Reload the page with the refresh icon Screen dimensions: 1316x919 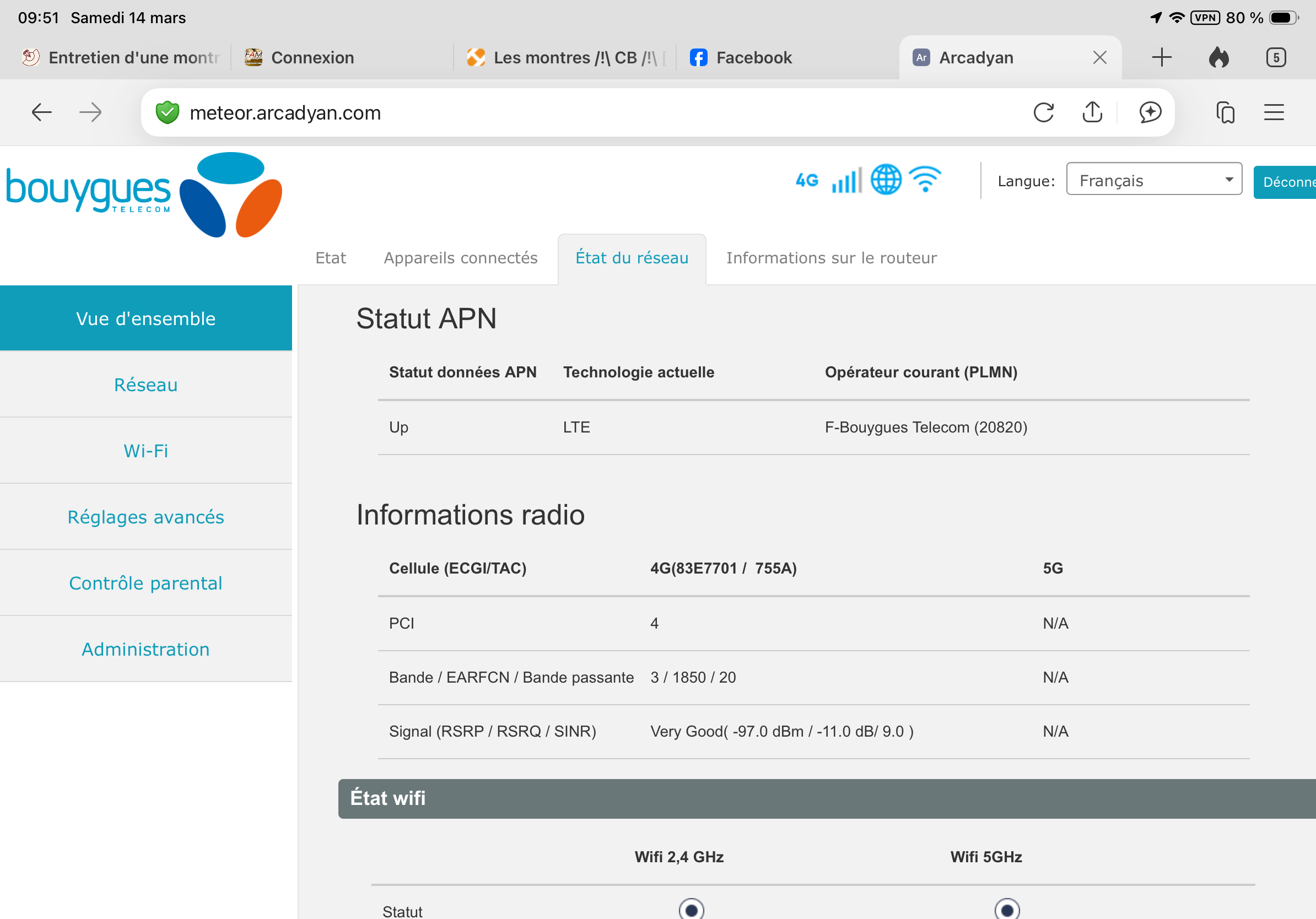(1043, 112)
